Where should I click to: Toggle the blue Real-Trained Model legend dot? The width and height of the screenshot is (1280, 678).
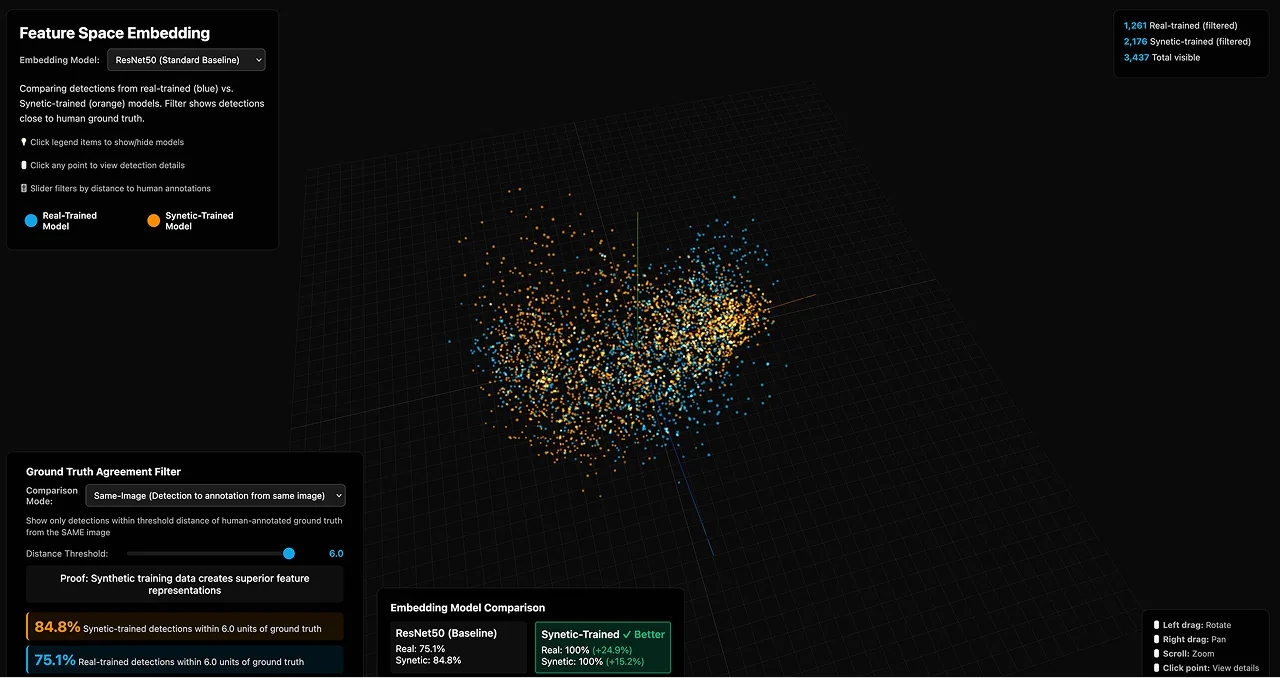[31, 221]
